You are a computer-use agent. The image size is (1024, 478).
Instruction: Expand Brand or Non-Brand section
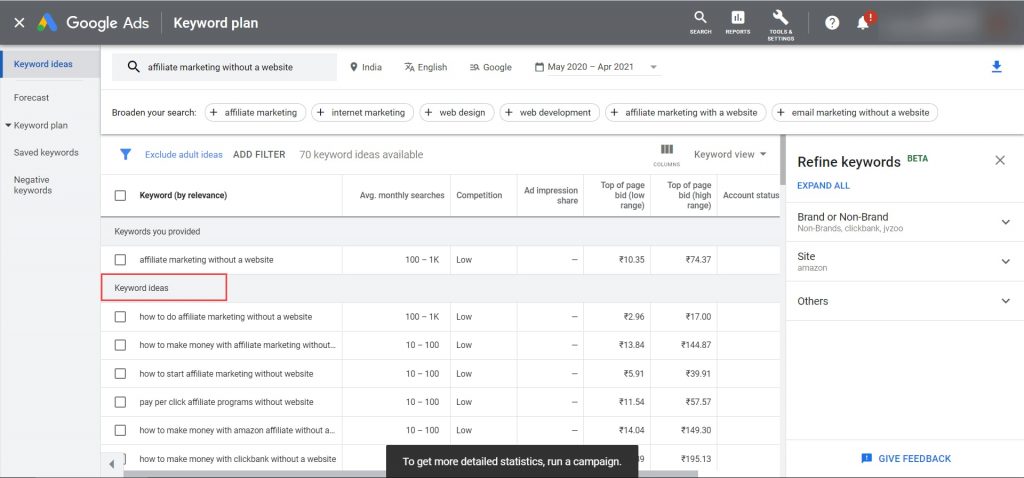click(1005, 222)
